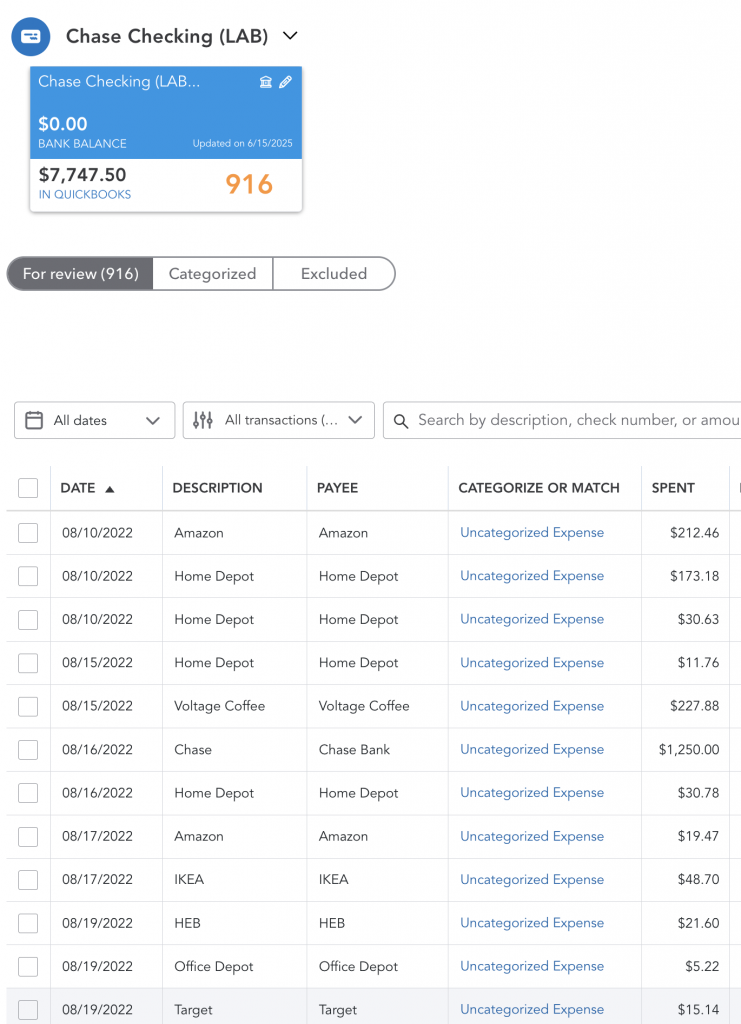
Task: Select the checkbox for the IKEA row
Action: [28, 880]
